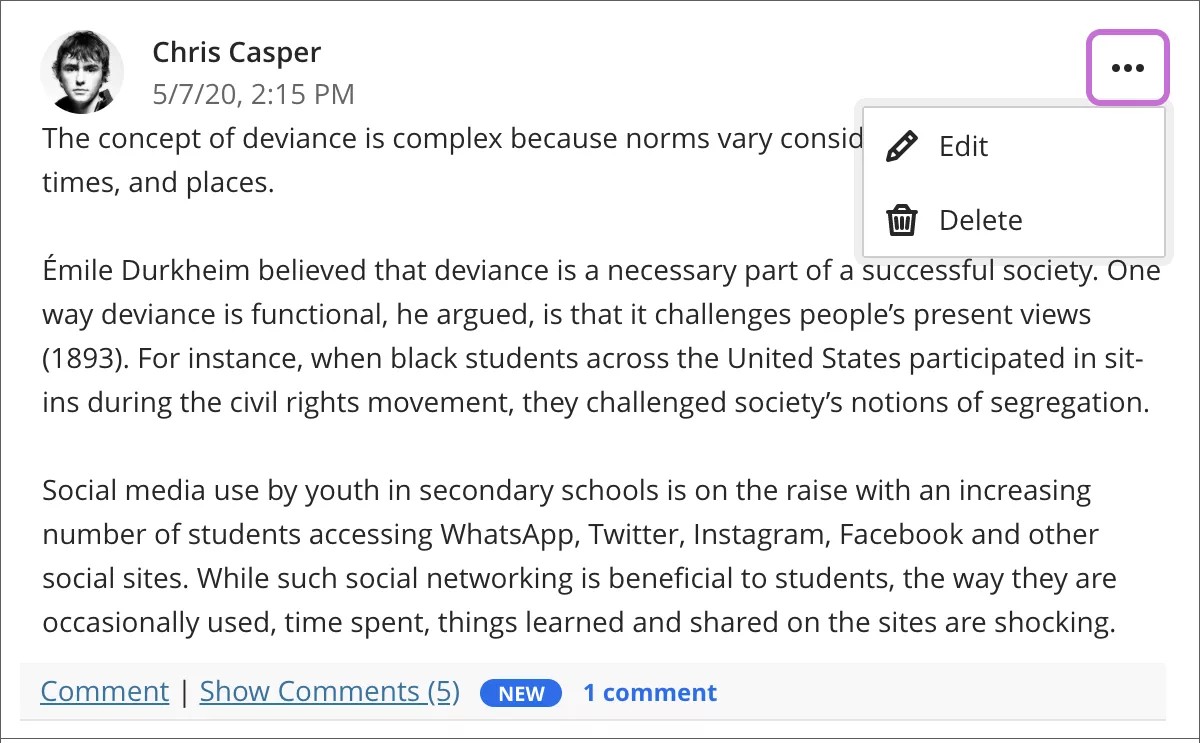Click the word WhatsApp in the post

[507, 534]
